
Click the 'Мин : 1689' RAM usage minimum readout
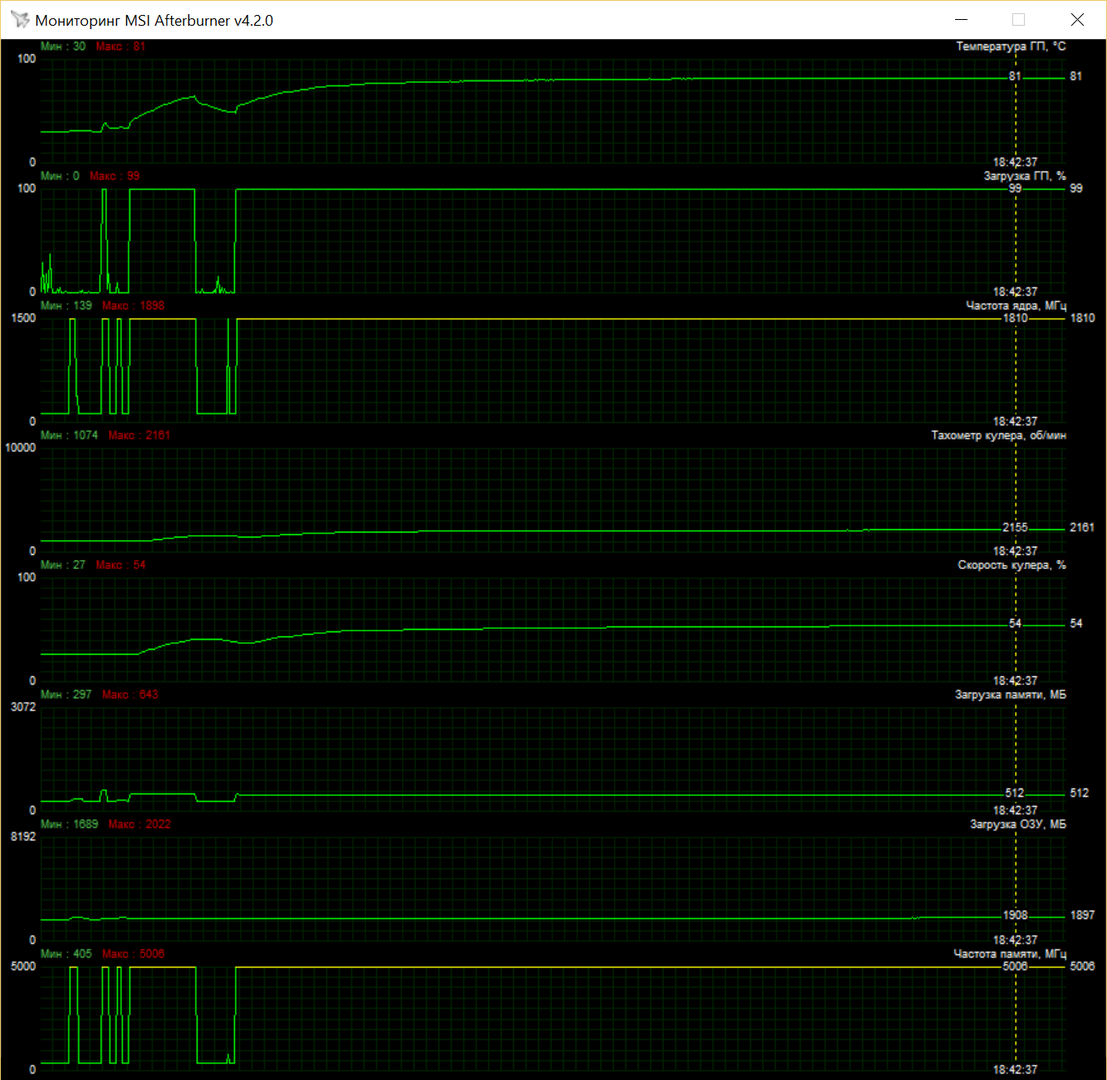coord(69,824)
